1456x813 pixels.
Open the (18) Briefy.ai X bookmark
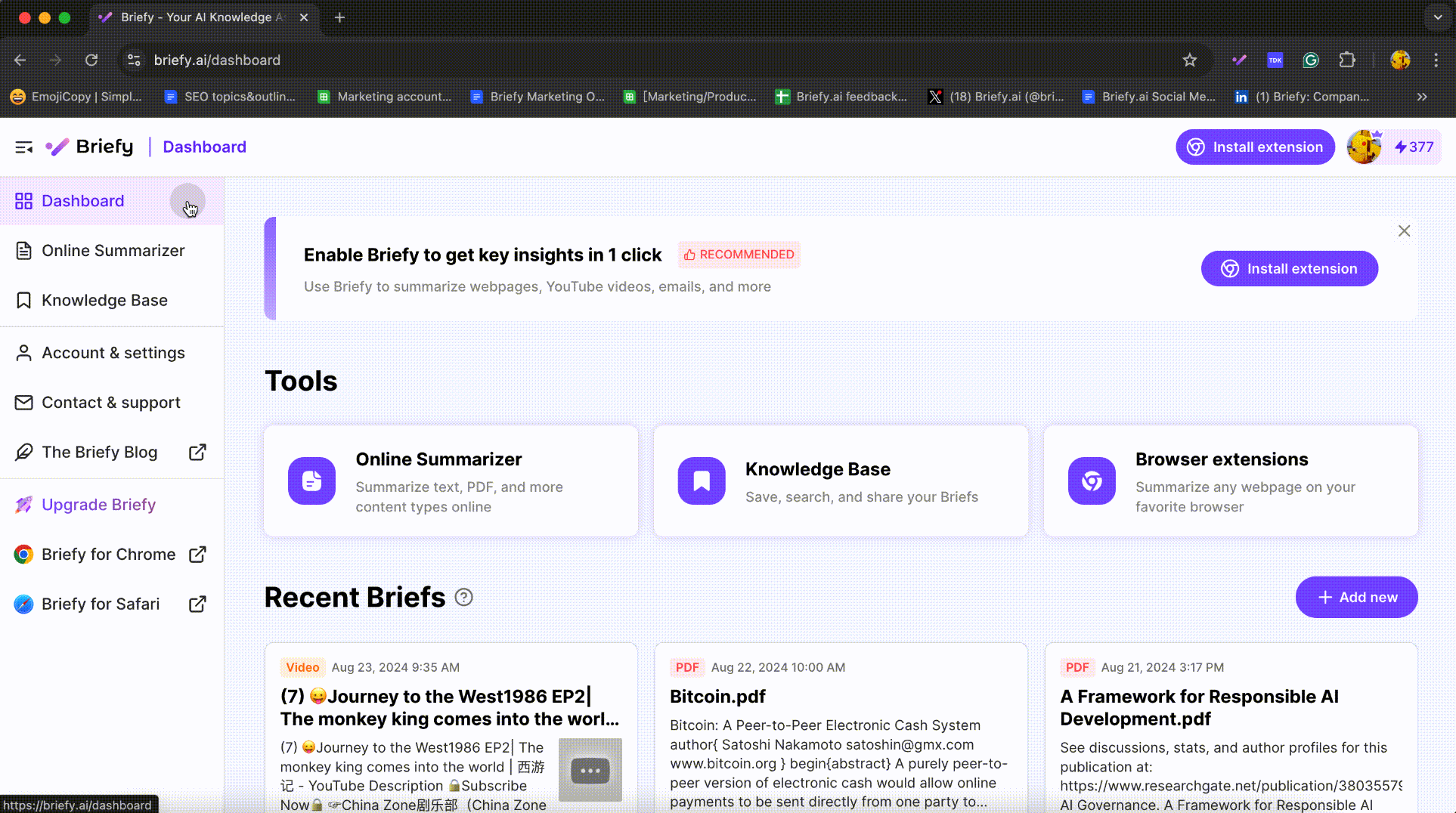click(x=996, y=97)
